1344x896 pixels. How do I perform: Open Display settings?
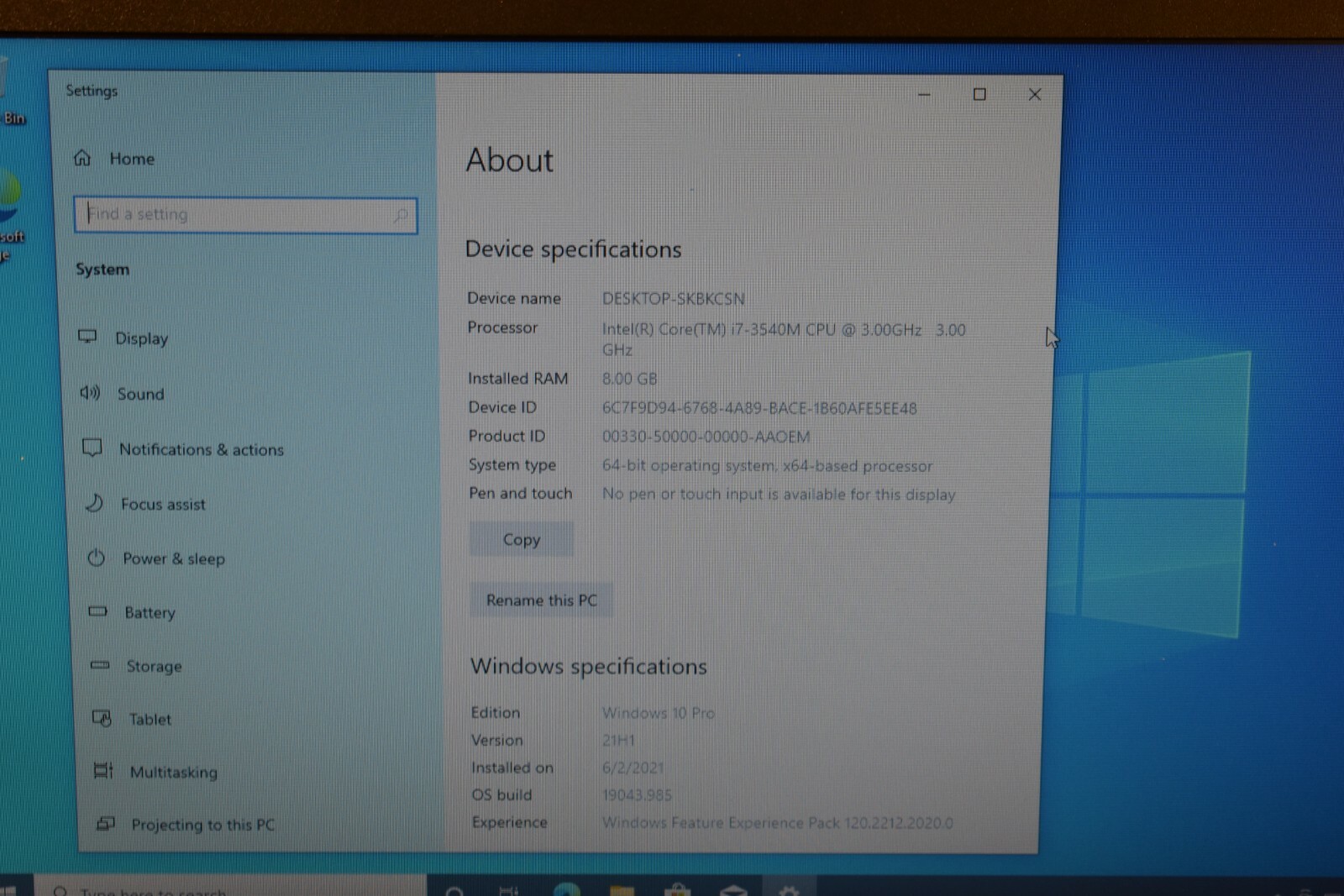point(124,338)
